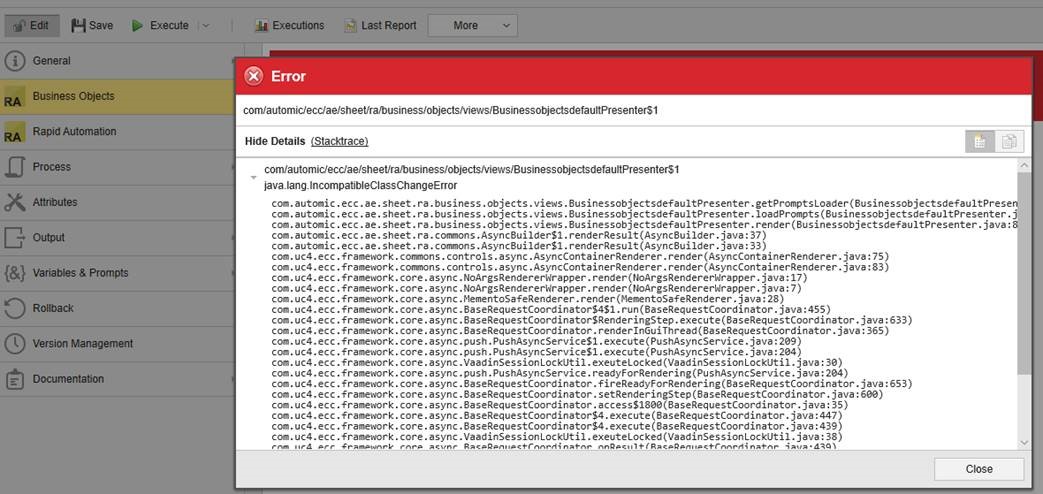Open Variables & Prompts tab label
1043x494 pixels.
80,273
